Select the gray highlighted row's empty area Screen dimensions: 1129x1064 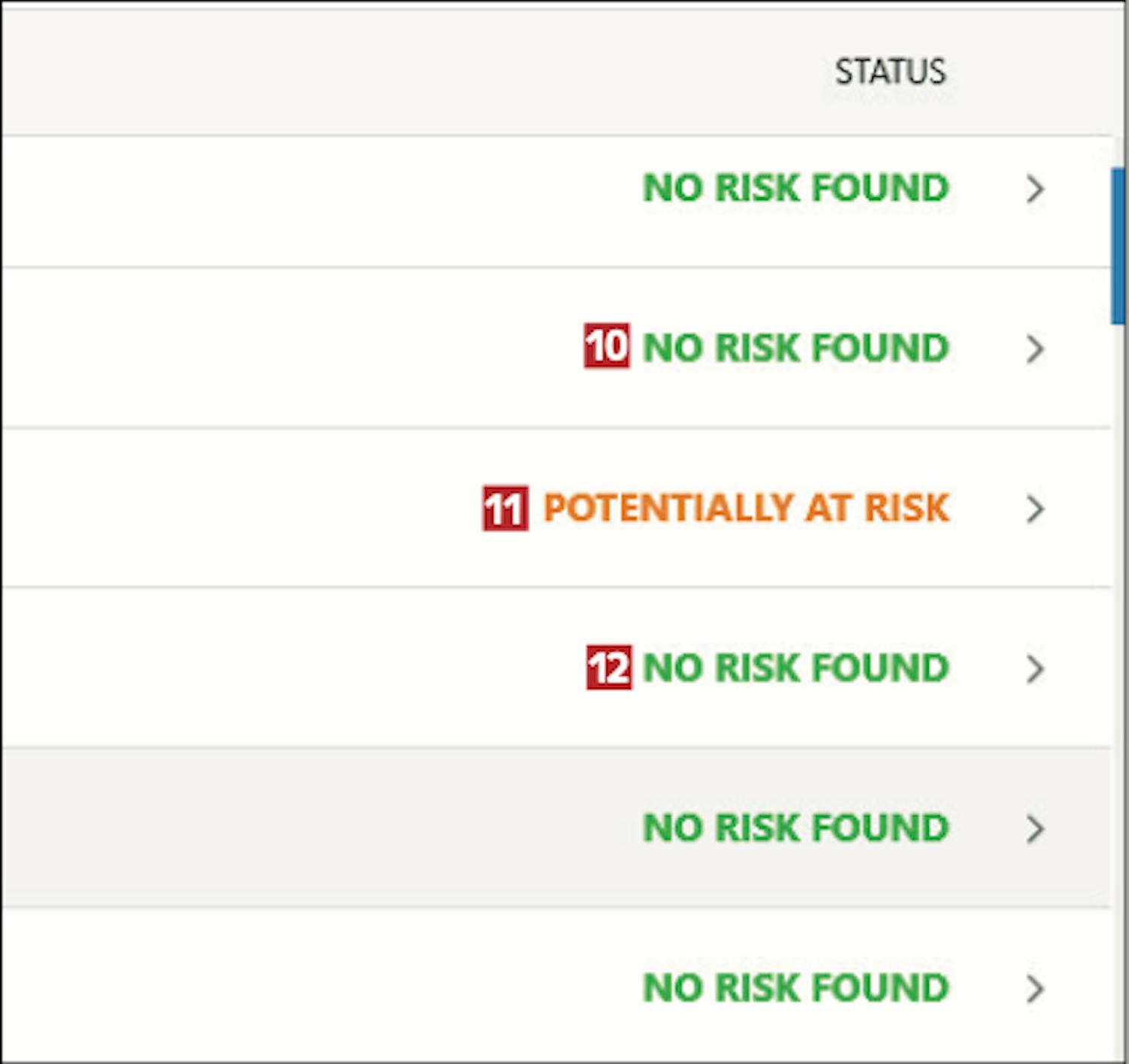coord(301,828)
